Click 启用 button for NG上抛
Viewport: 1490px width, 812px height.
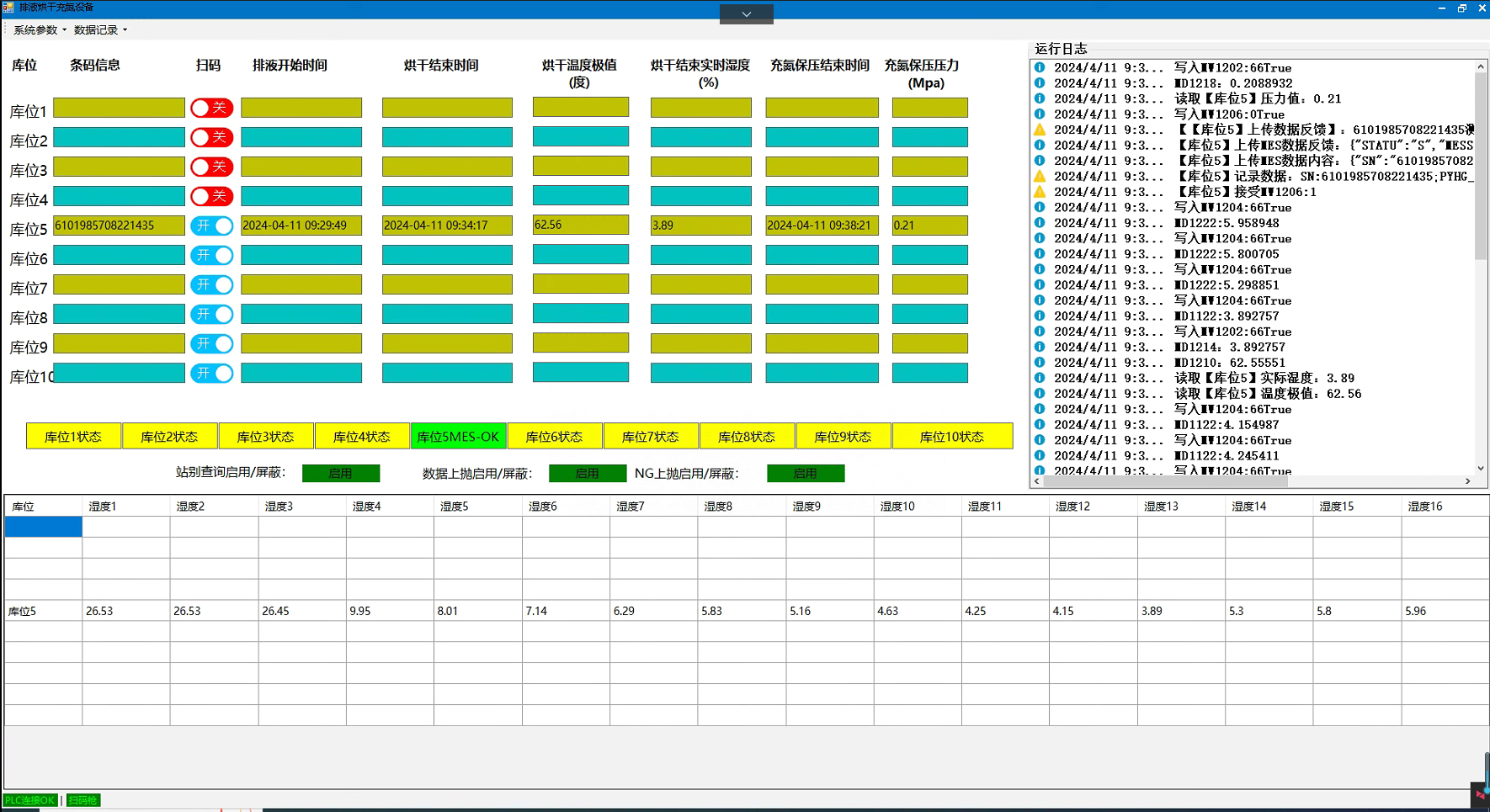pyautogui.click(x=805, y=474)
